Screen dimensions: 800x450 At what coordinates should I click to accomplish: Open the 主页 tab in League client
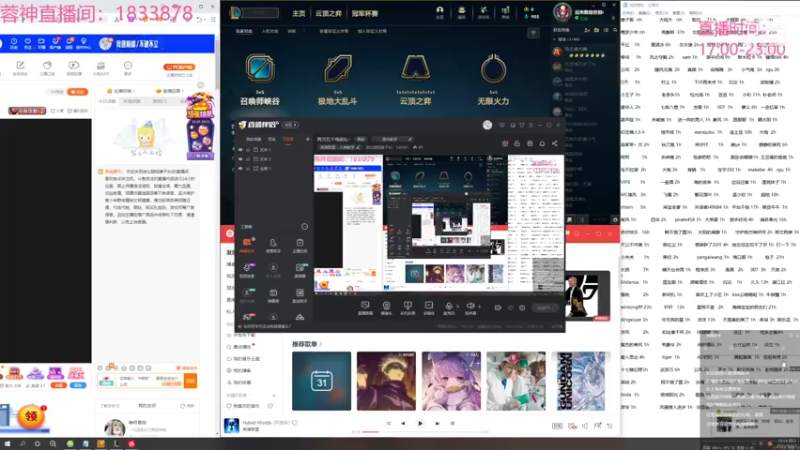[298, 14]
